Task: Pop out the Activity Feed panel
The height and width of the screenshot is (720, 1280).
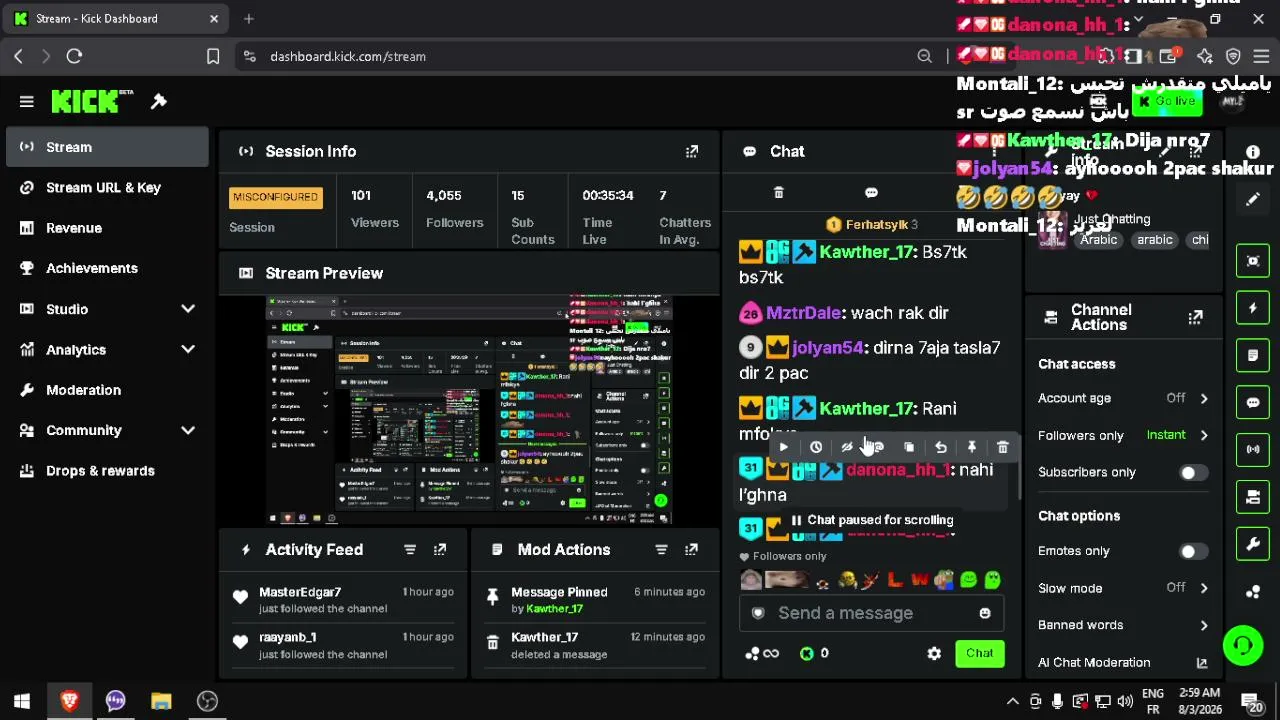Action: (x=440, y=549)
